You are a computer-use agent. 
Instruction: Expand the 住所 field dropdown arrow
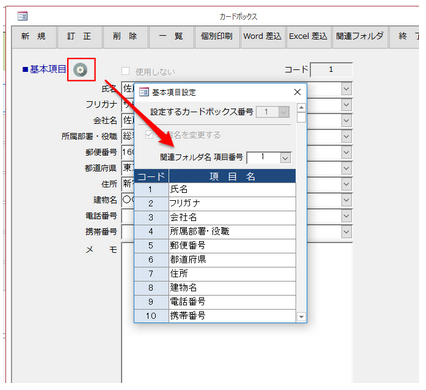tap(347, 184)
